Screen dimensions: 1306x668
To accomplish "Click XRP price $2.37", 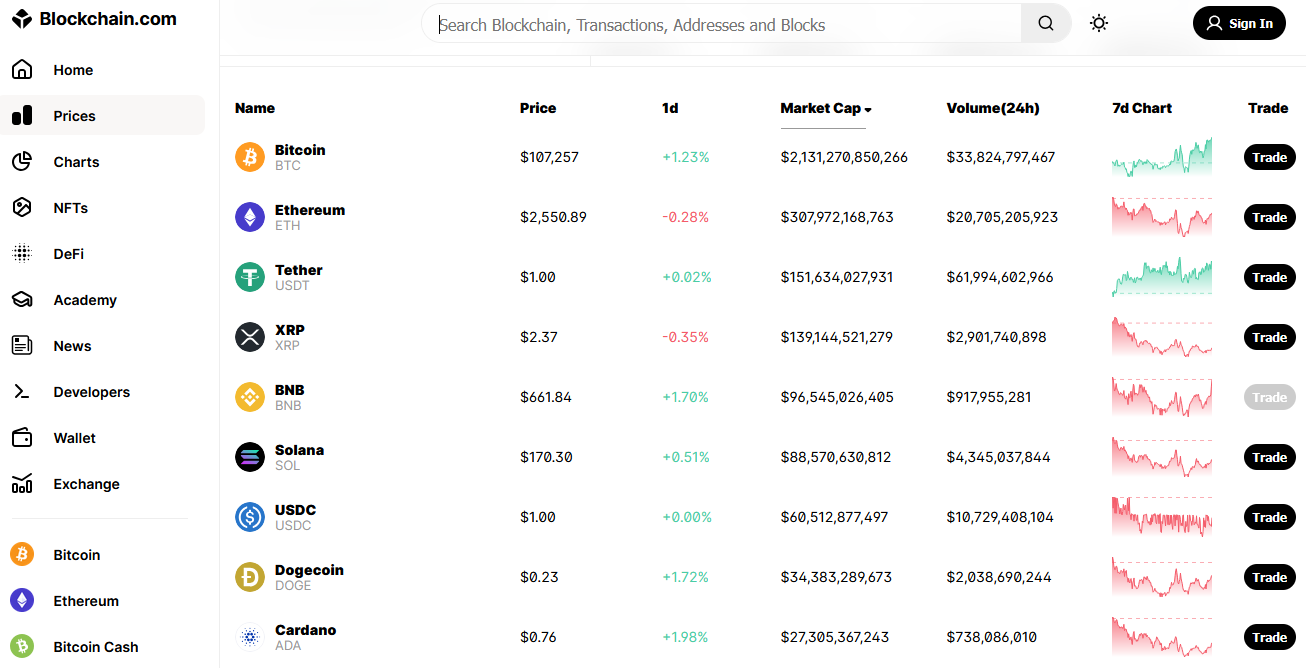I will 539,337.
